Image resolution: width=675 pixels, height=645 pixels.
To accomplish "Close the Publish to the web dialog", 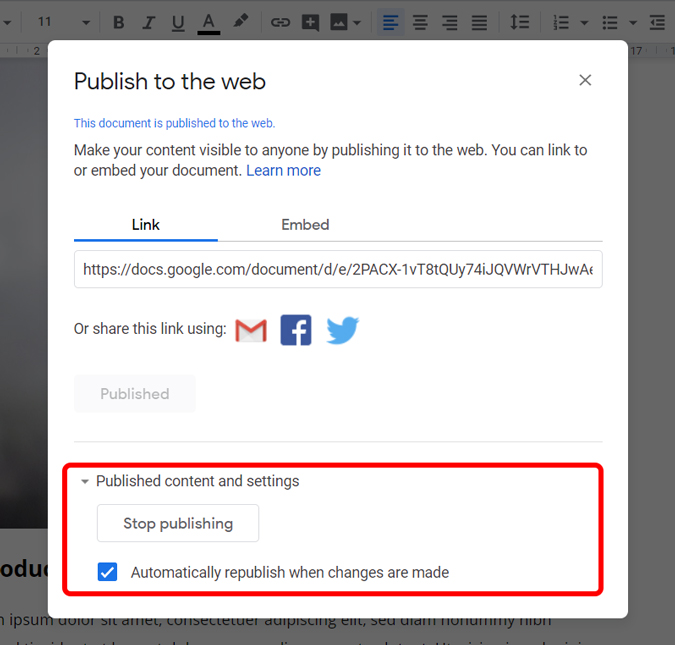I will 585,80.
